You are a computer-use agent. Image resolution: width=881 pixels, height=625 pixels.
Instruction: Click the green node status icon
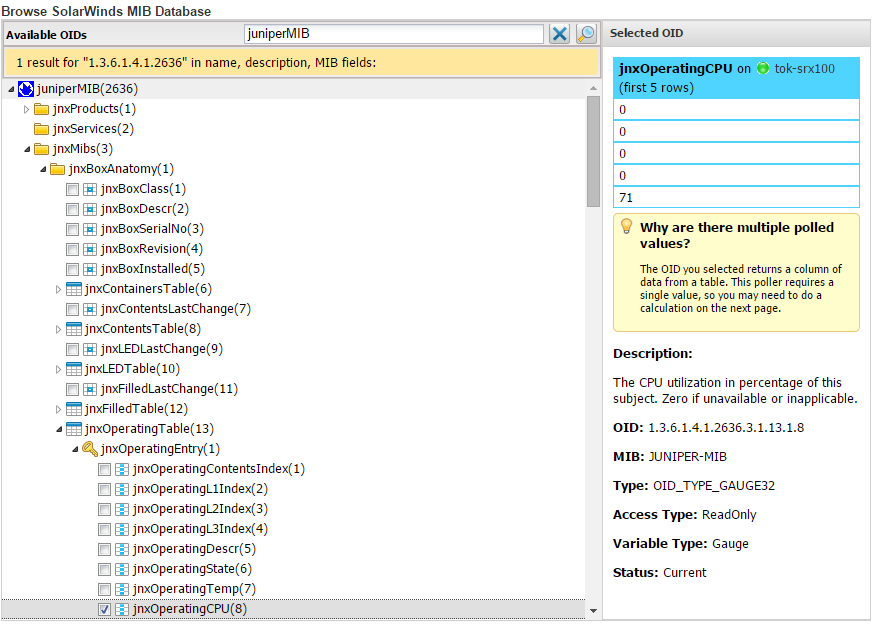click(x=762, y=69)
